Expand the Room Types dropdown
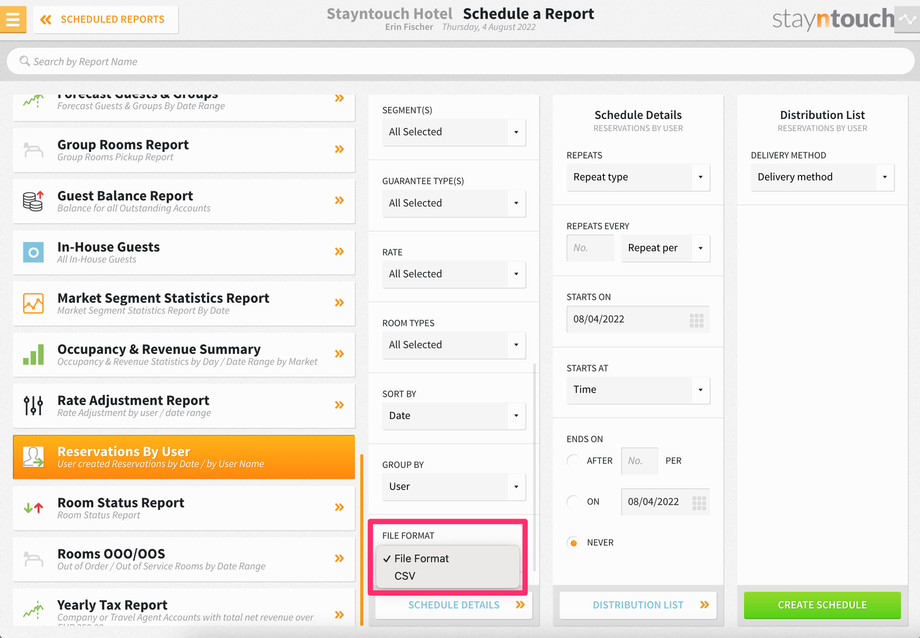The width and height of the screenshot is (920, 638). [454, 345]
